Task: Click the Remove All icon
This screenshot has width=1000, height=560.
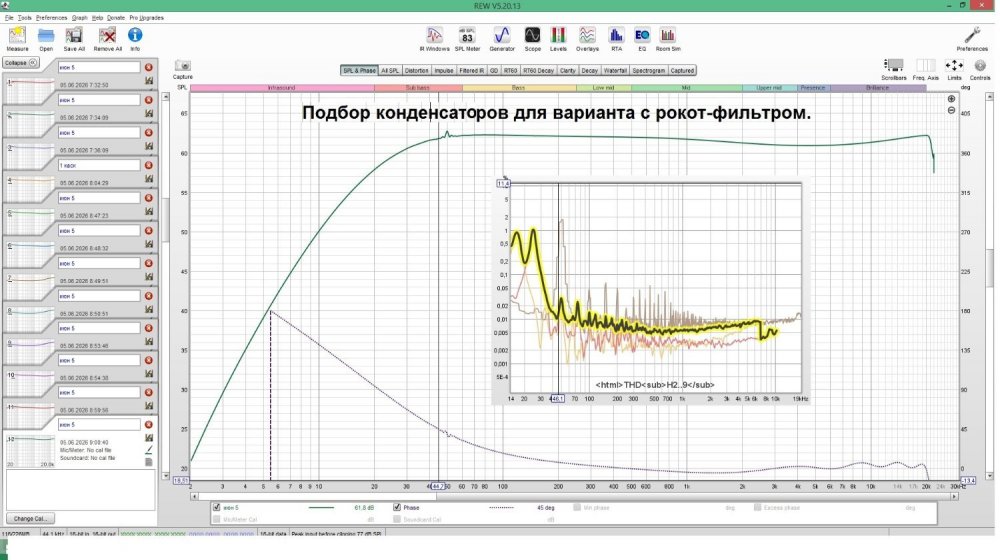Action: click(107, 36)
